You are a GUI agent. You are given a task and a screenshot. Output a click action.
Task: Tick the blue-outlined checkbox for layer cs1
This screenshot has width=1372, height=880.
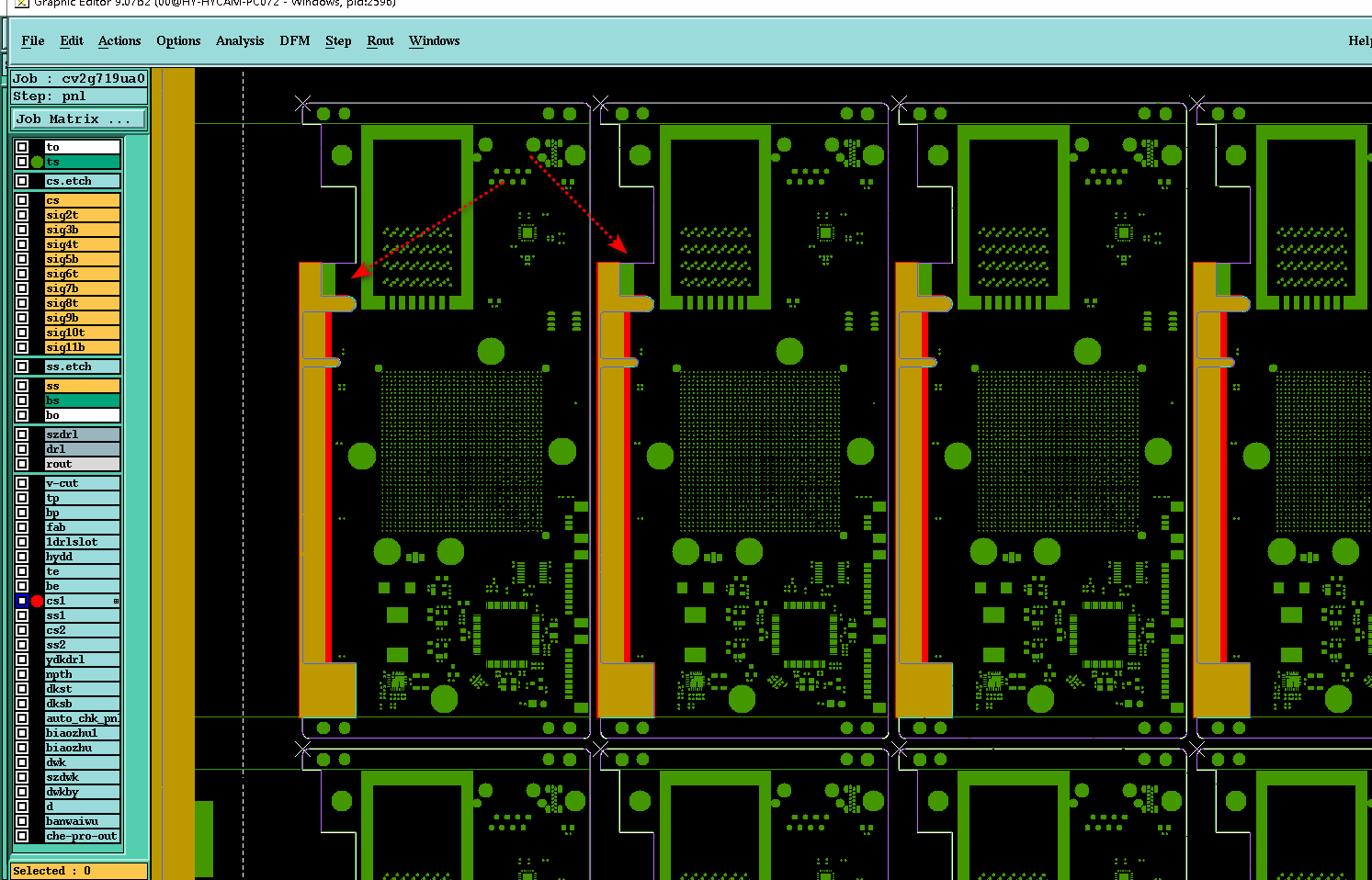click(22, 601)
